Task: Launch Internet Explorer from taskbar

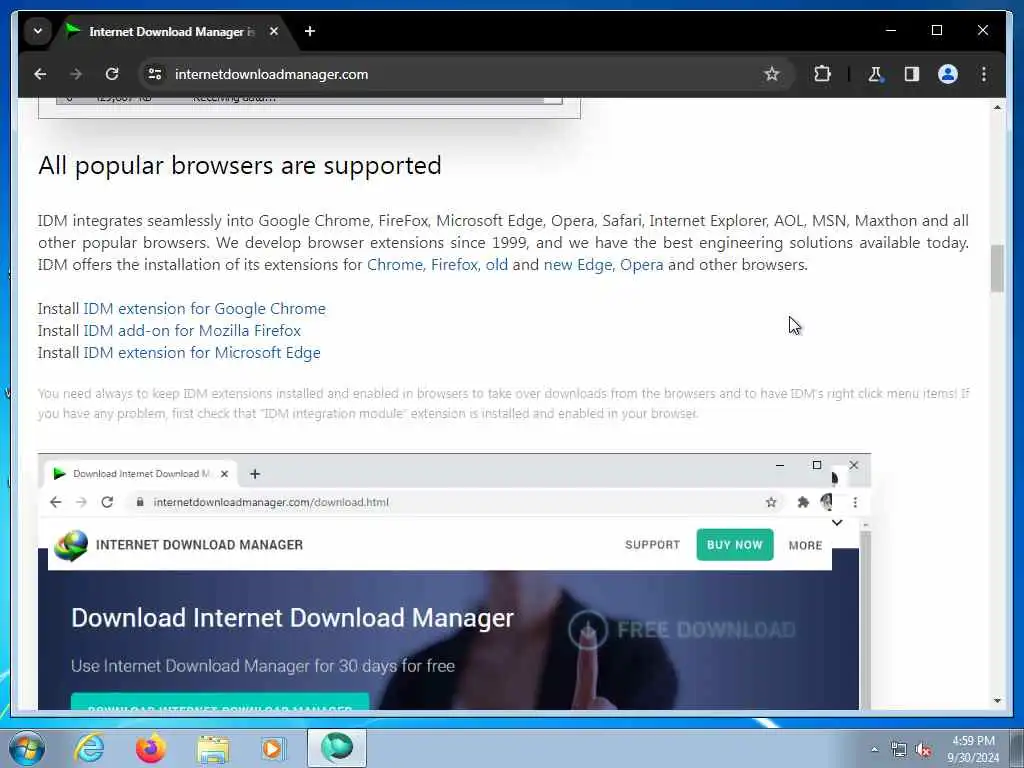Action: point(89,748)
